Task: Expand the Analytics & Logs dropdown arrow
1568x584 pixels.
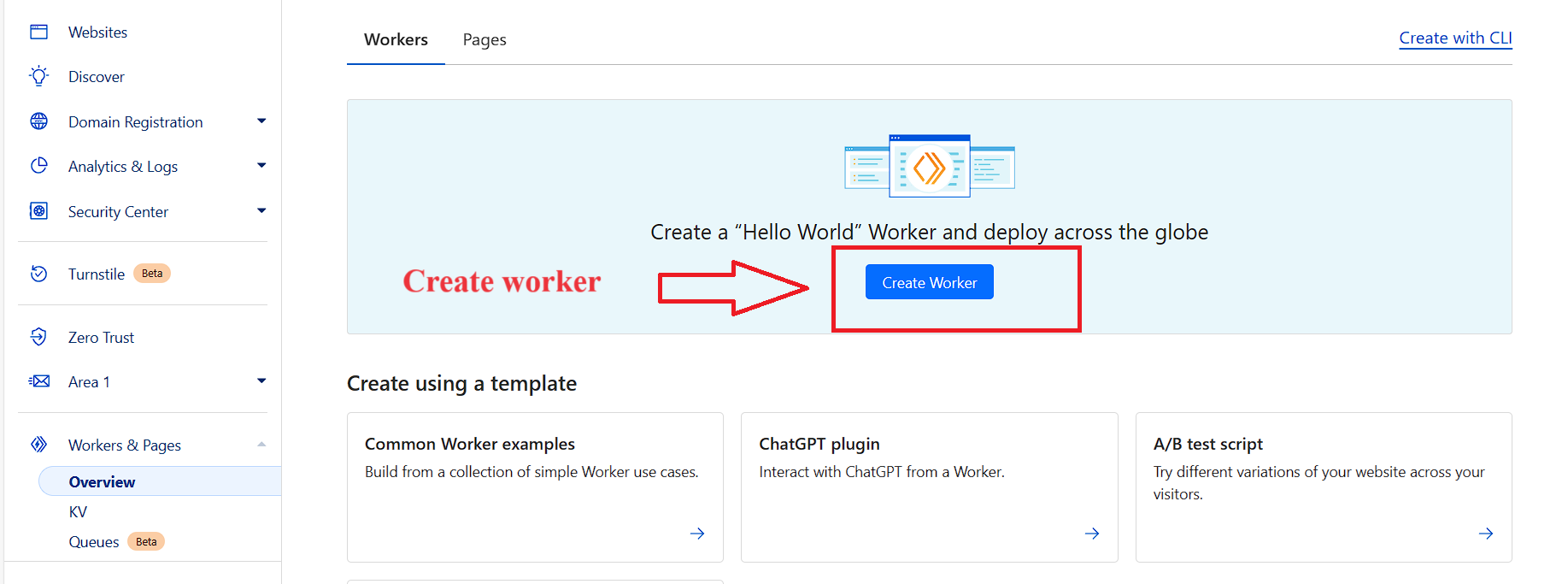Action: (x=261, y=166)
